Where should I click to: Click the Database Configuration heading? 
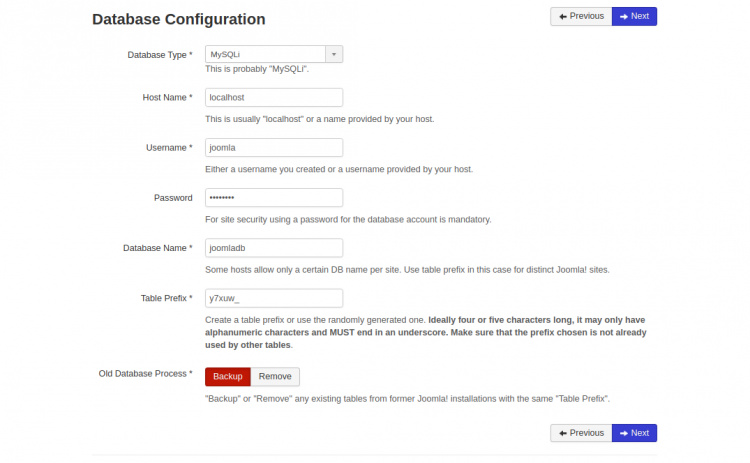click(178, 19)
